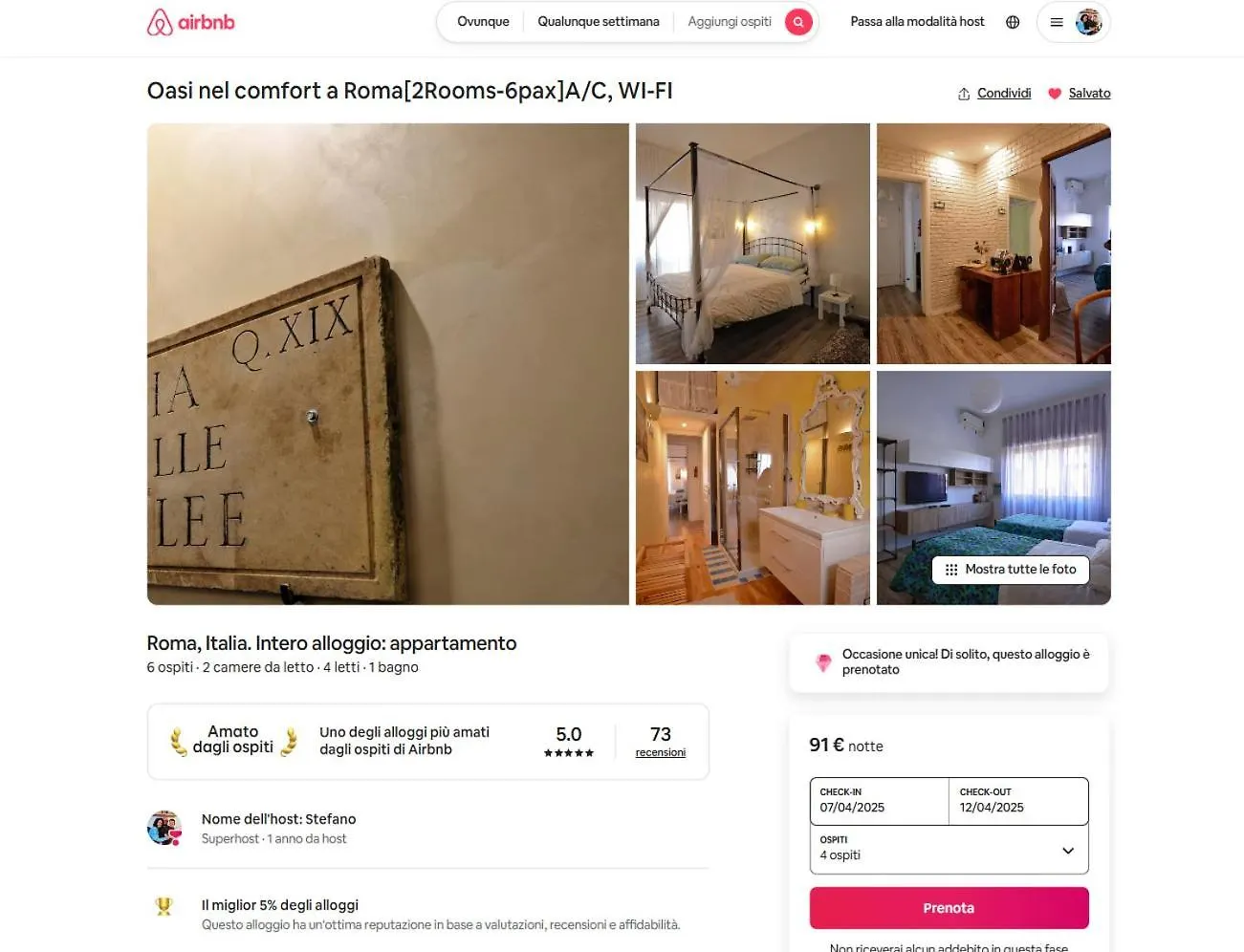Click the Aggiungi ospiti field
This screenshot has height=952, width=1244.
730,22
